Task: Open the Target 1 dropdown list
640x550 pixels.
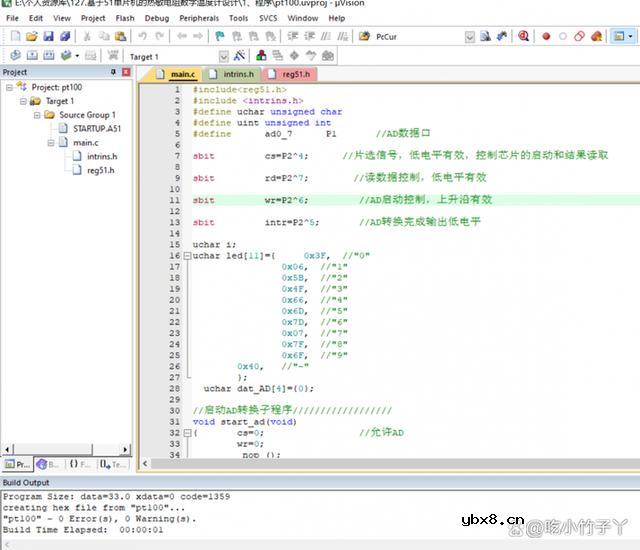Action: click(x=224, y=56)
